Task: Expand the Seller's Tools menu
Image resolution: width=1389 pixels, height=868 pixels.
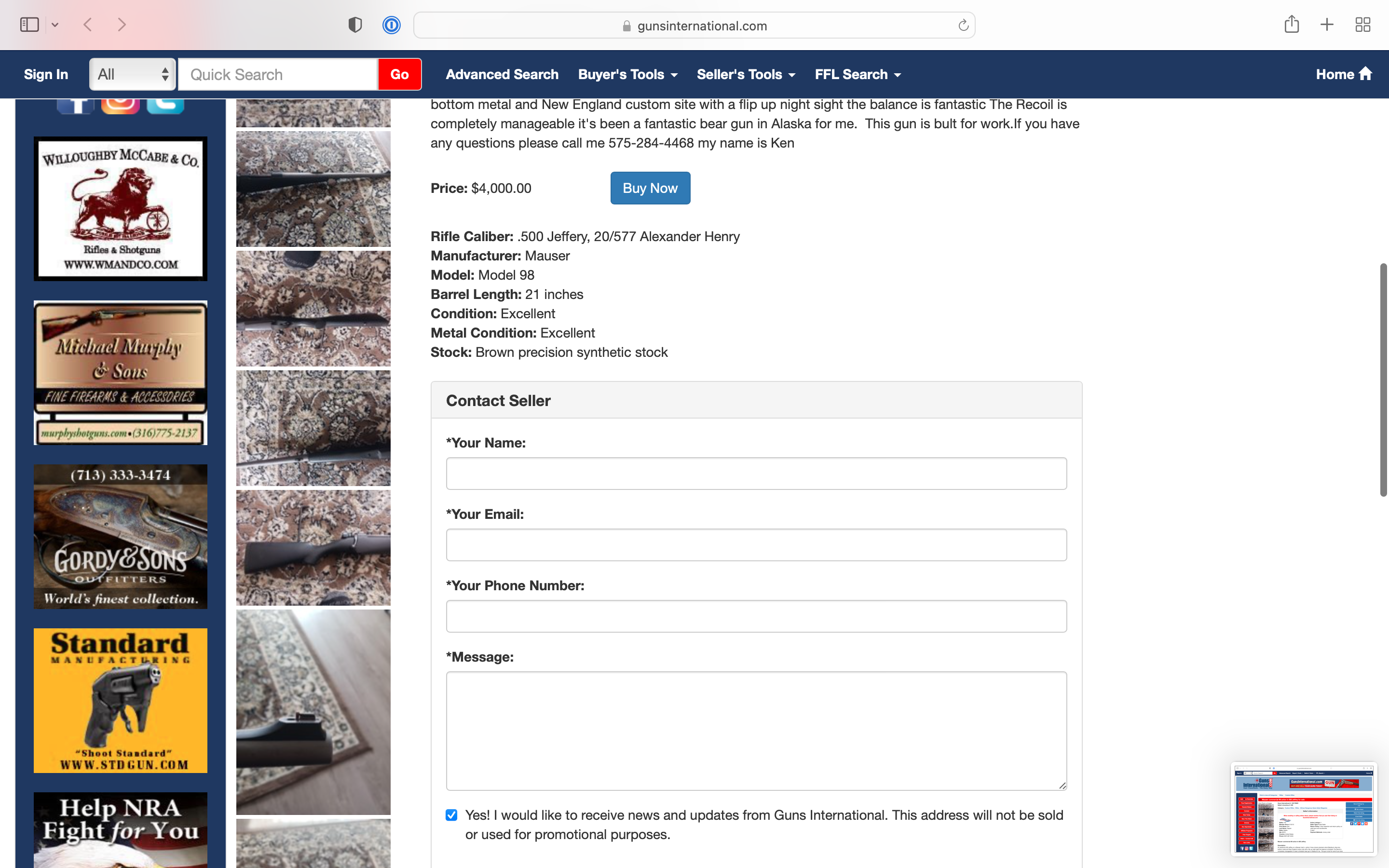Action: (x=746, y=74)
